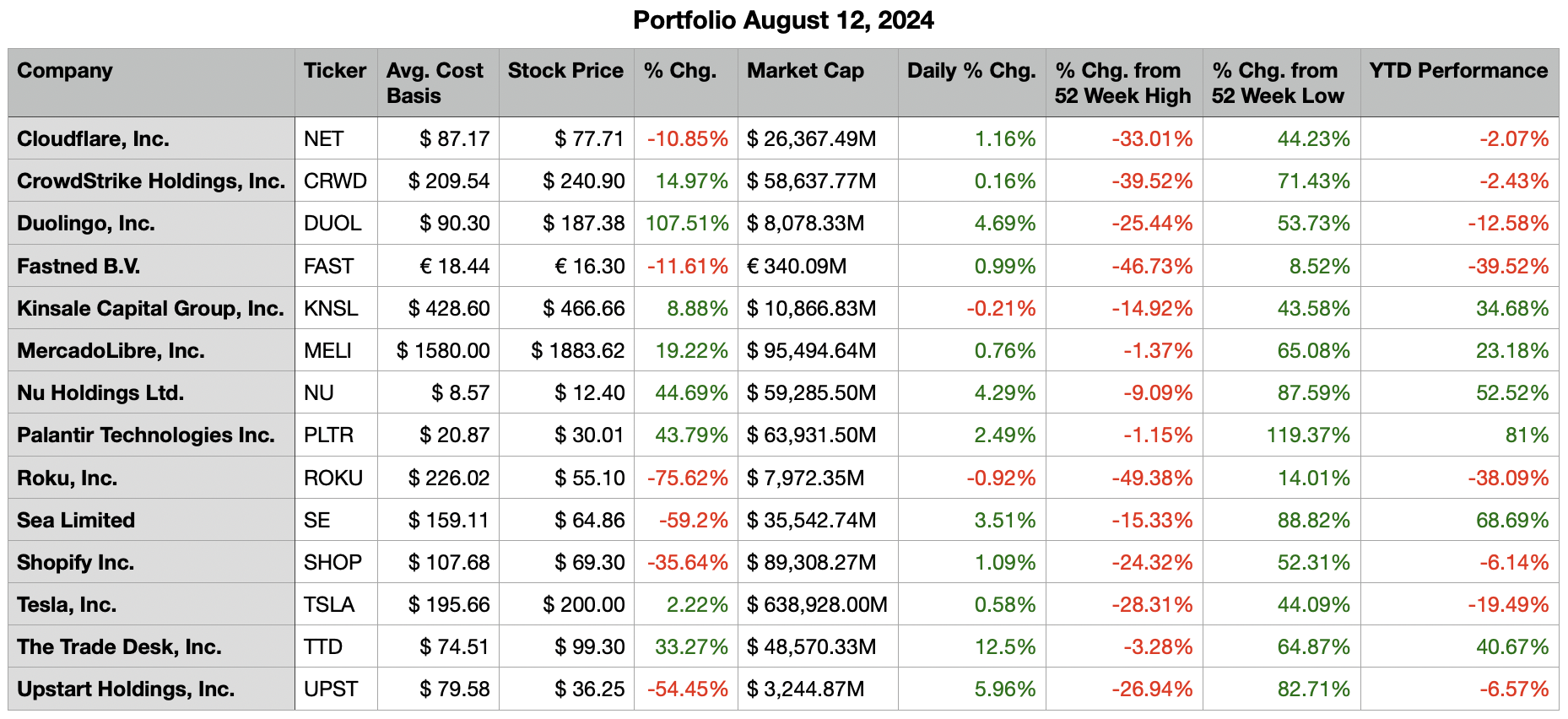Select the Ticker column header
The height and width of the screenshot is (719, 1568).
click(335, 71)
